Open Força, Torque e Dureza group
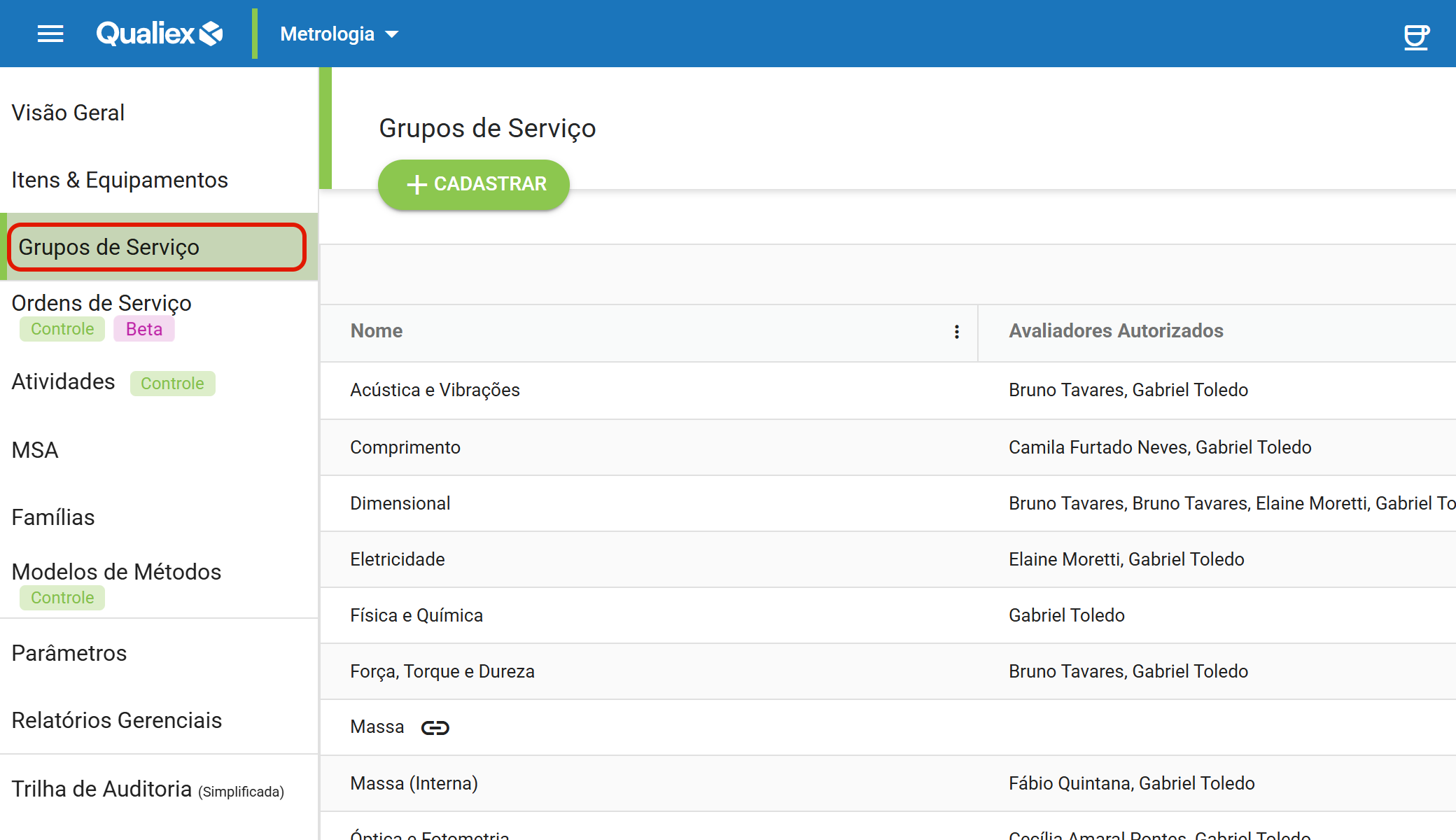 [x=442, y=671]
